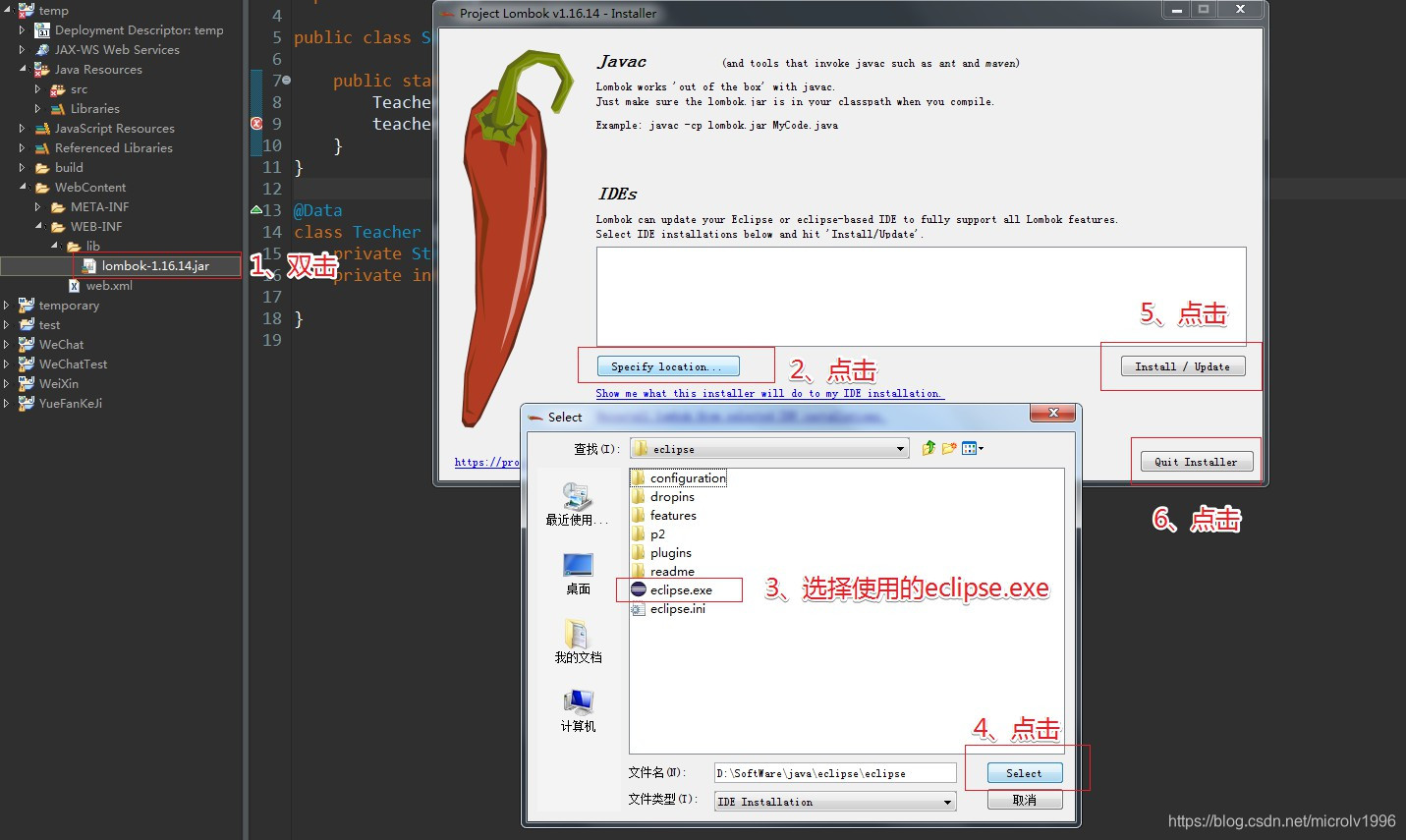Select Libraries icon under Java Resources
The width and height of the screenshot is (1406, 840).
(x=58, y=109)
